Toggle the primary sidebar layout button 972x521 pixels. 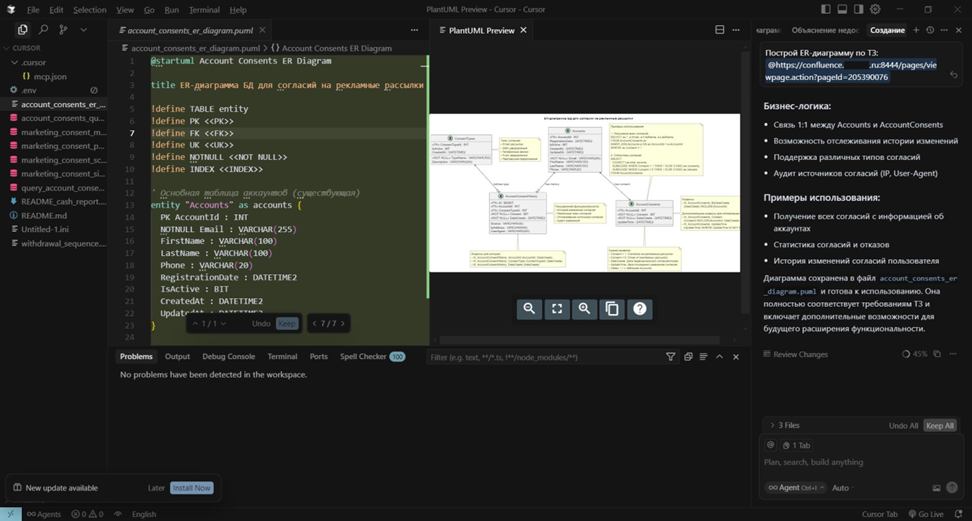826,9
